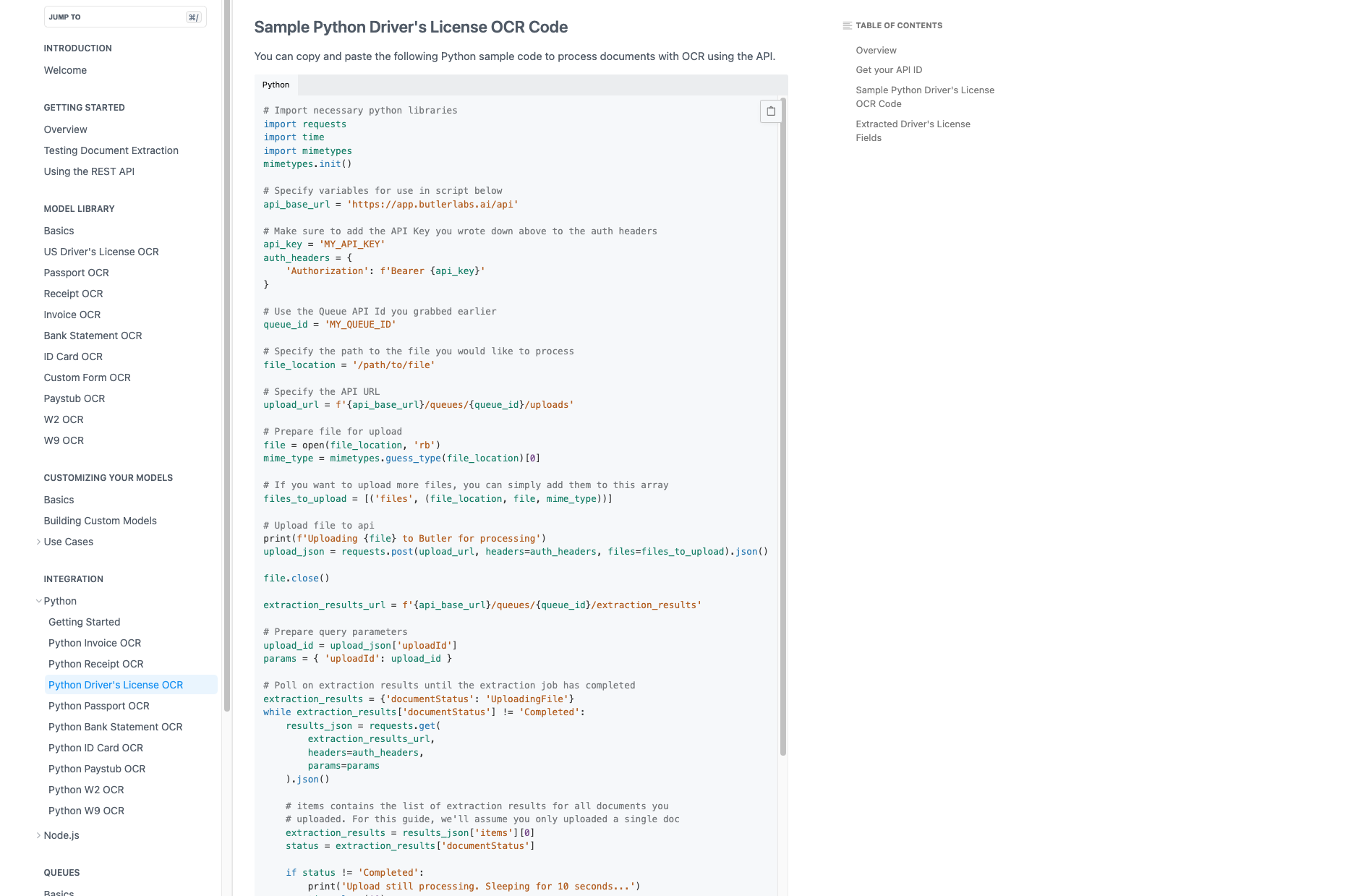This screenshot has height=896, width=1348.
Task: Open the Welcome page
Action: pyautogui.click(x=65, y=70)
